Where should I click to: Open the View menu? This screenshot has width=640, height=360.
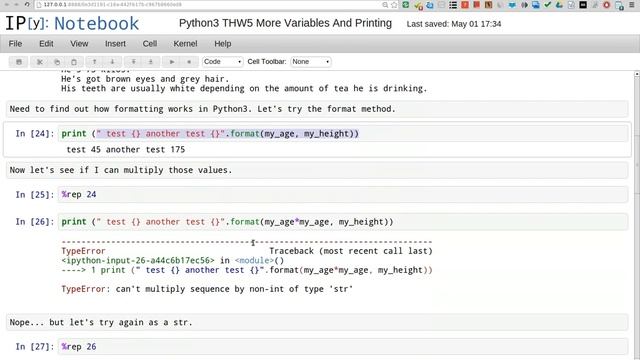point(79,44)
